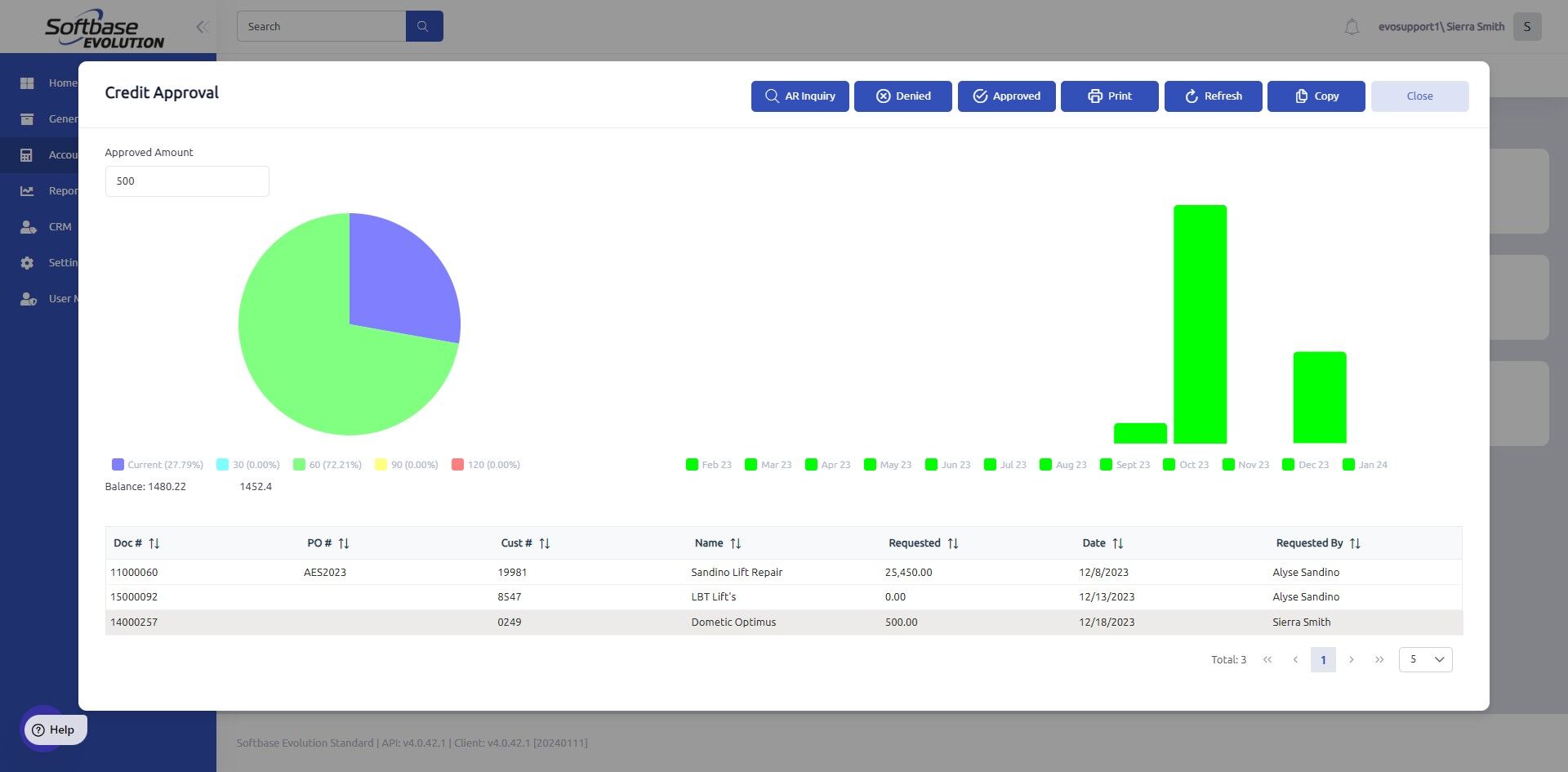Sort table by Date column
This screenshot has height=772, width=1568.
1118,543
